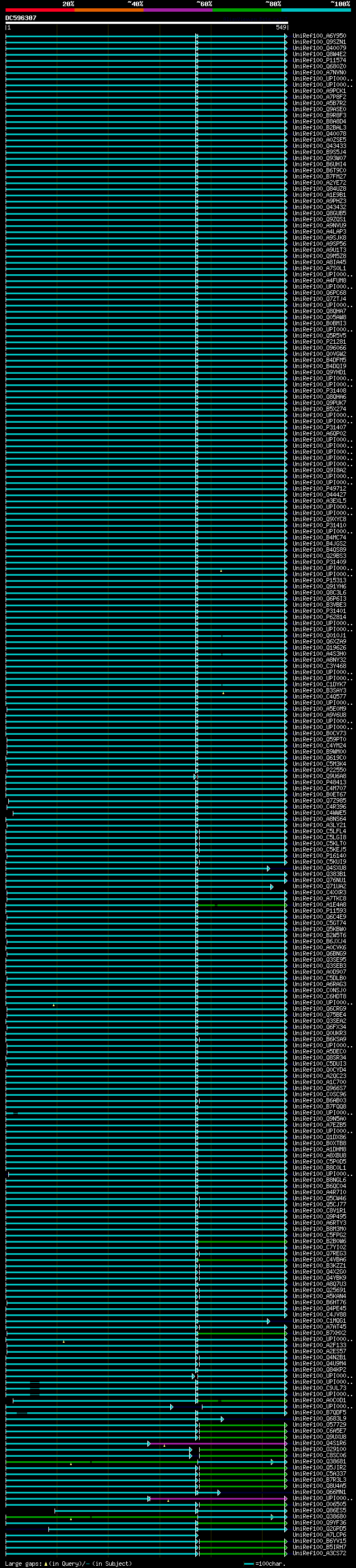
Task: Click the UniRef100_Q8GUB5 label
Action: click(x=319, y=214)
